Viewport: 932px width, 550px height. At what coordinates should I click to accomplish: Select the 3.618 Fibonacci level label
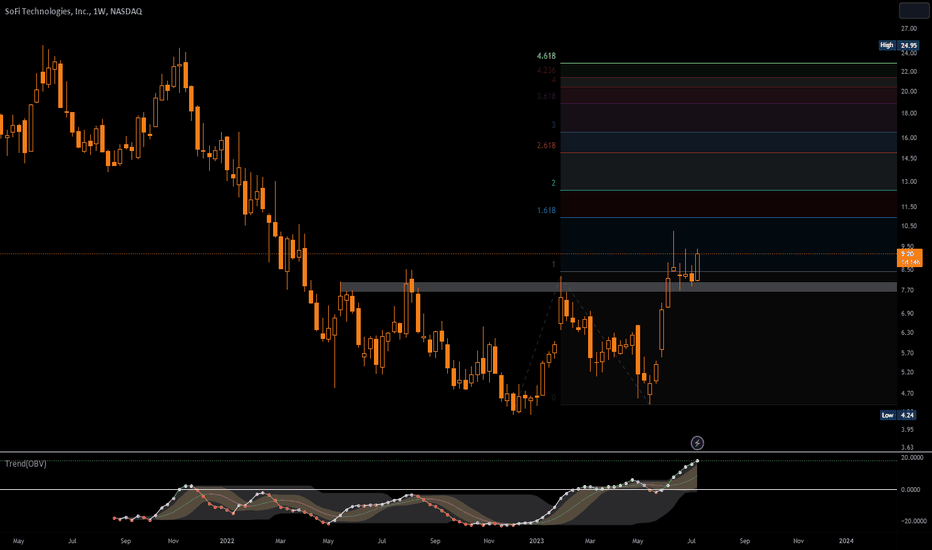[546, 96]
